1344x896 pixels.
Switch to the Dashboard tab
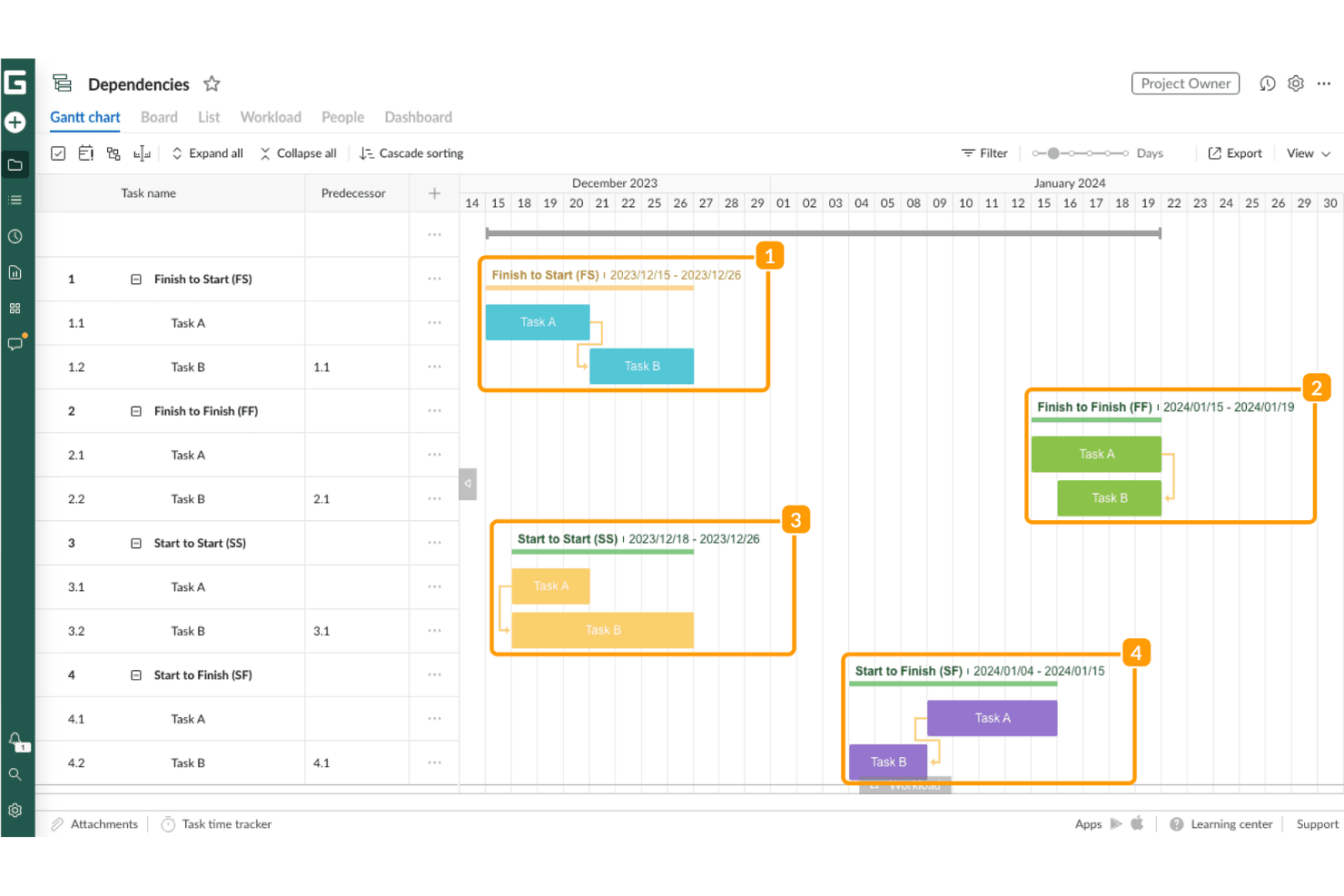click(x=418, y=117)
